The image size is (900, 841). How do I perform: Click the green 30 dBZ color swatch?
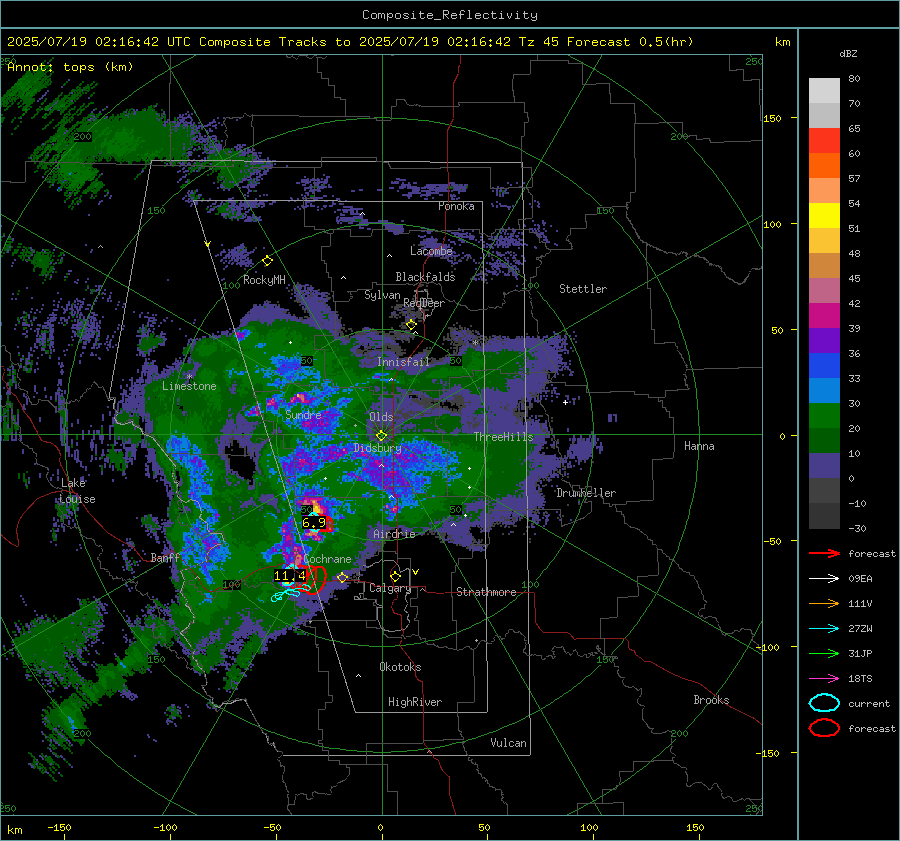pos(824,415)
